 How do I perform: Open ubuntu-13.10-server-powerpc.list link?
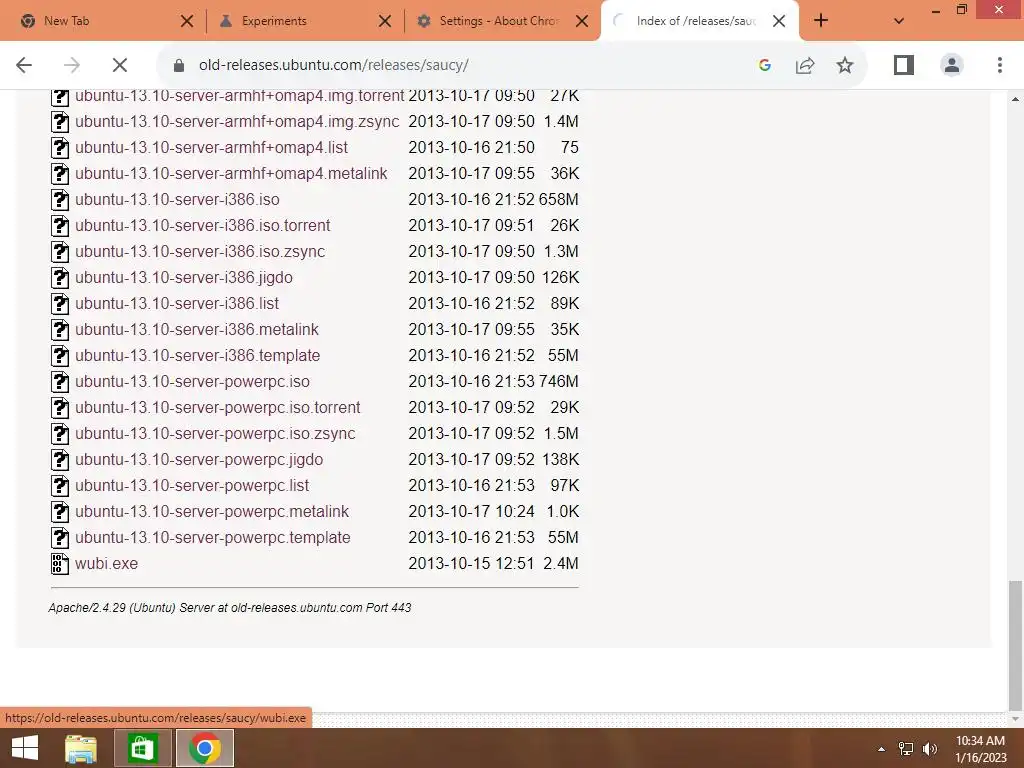coord(191,485)
